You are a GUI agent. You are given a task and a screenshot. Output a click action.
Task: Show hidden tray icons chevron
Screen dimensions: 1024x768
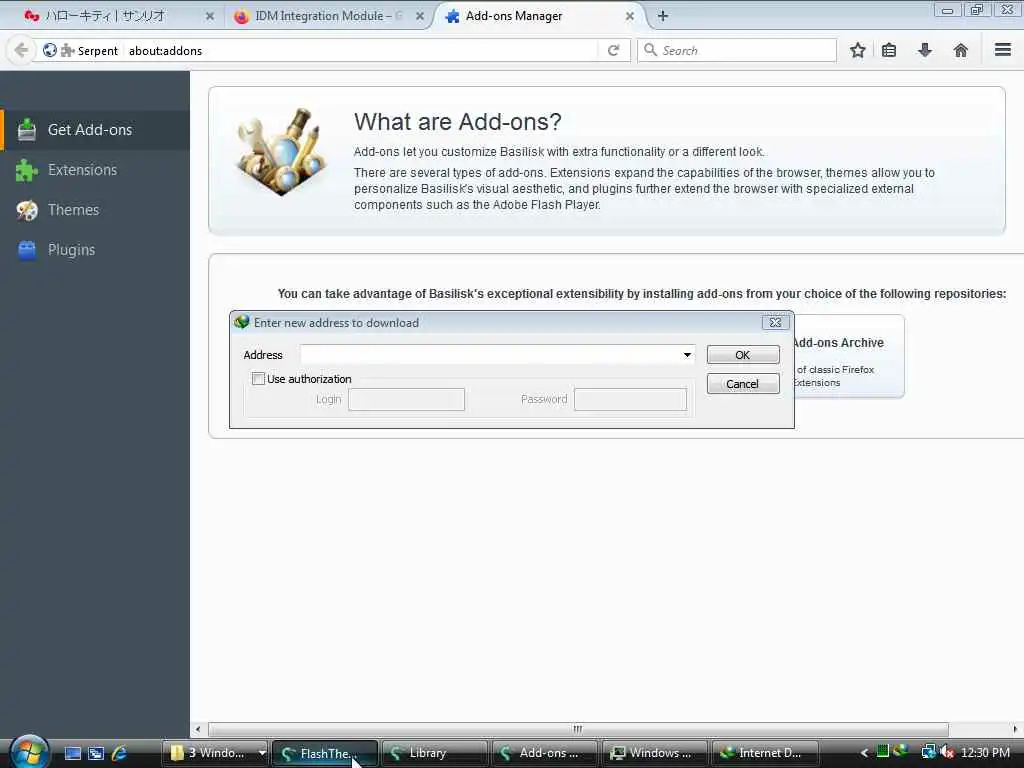864,753
